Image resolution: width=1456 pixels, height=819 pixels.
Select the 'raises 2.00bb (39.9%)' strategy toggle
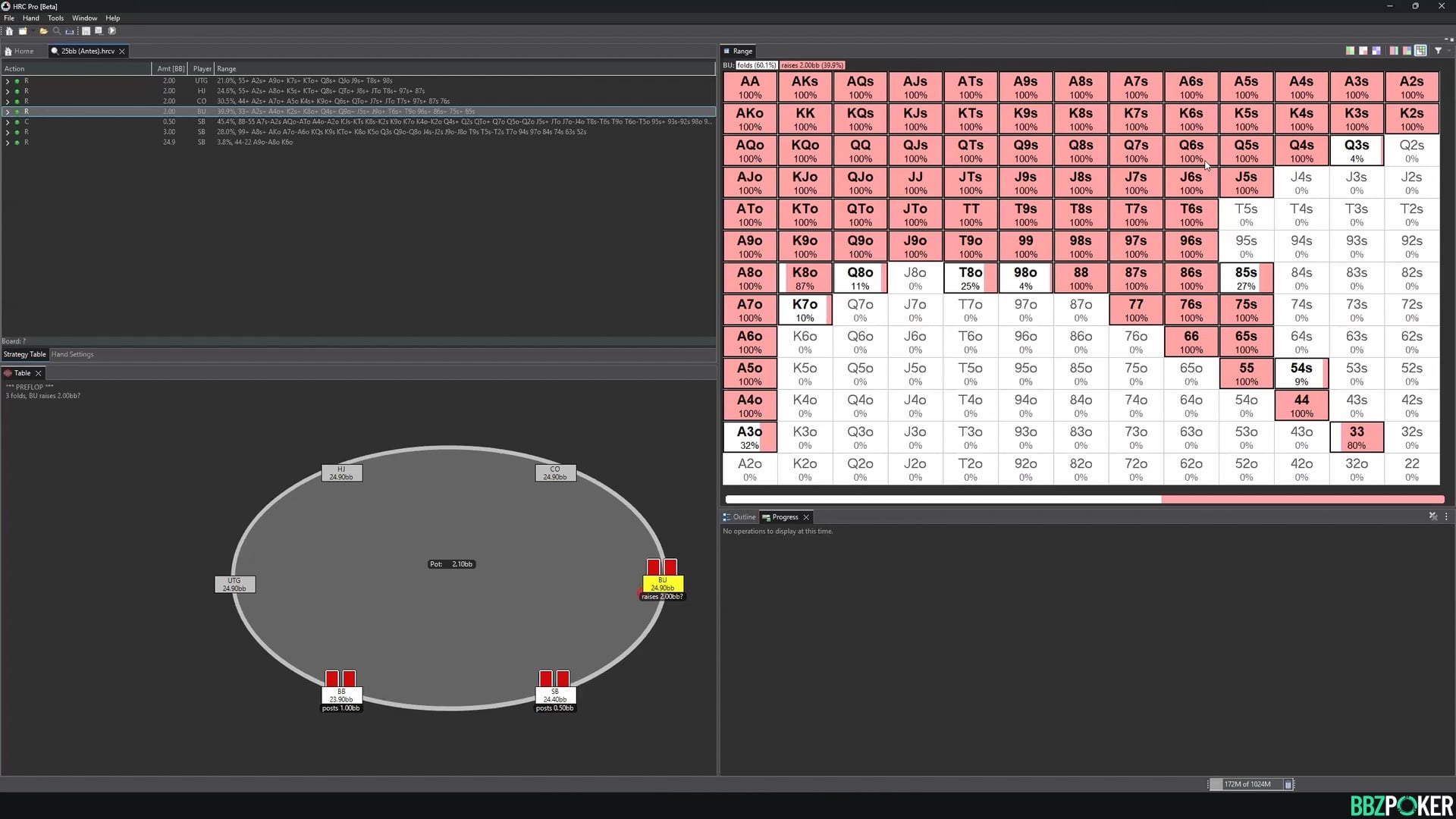point(811,65)
